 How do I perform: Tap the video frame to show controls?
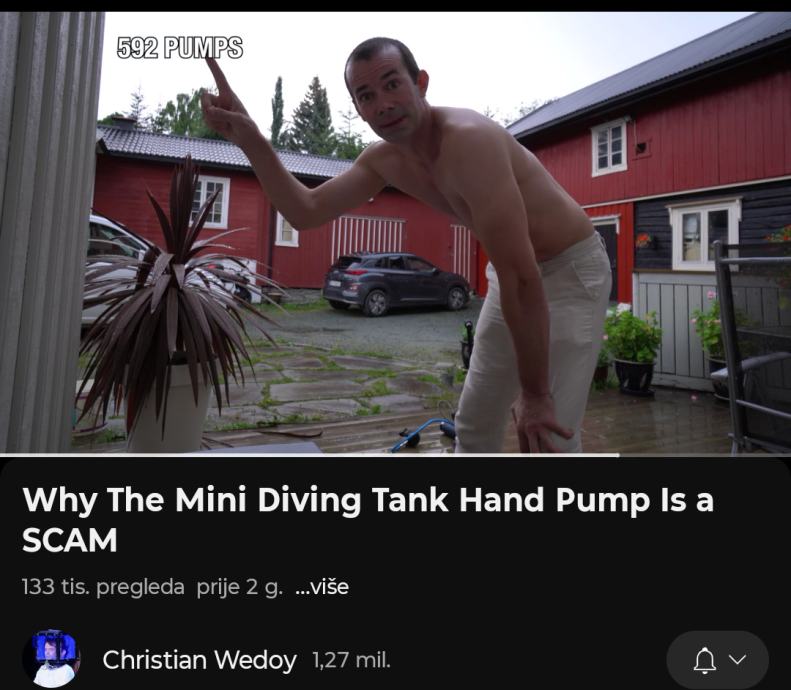click(x=396, y=232)
